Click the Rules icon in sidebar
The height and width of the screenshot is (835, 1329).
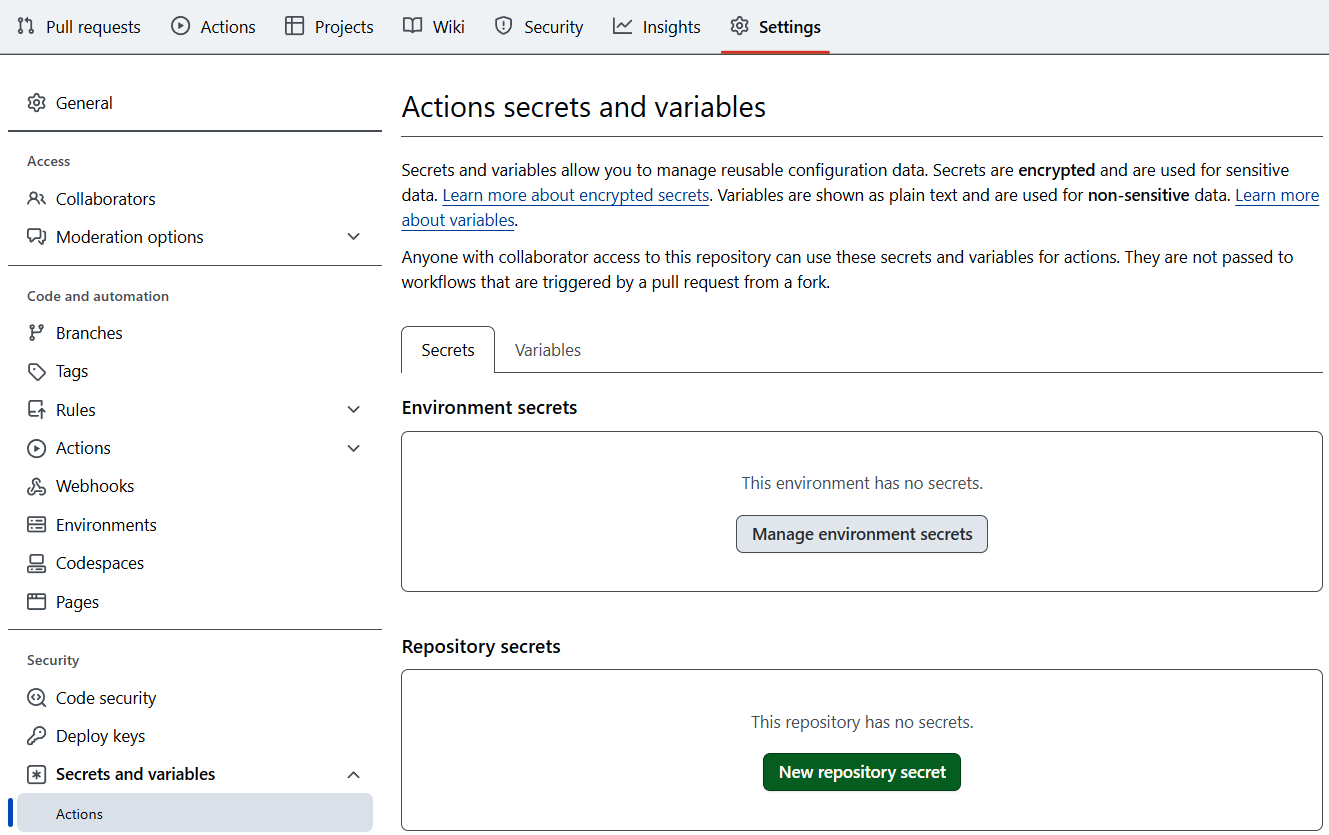[37, 410]
